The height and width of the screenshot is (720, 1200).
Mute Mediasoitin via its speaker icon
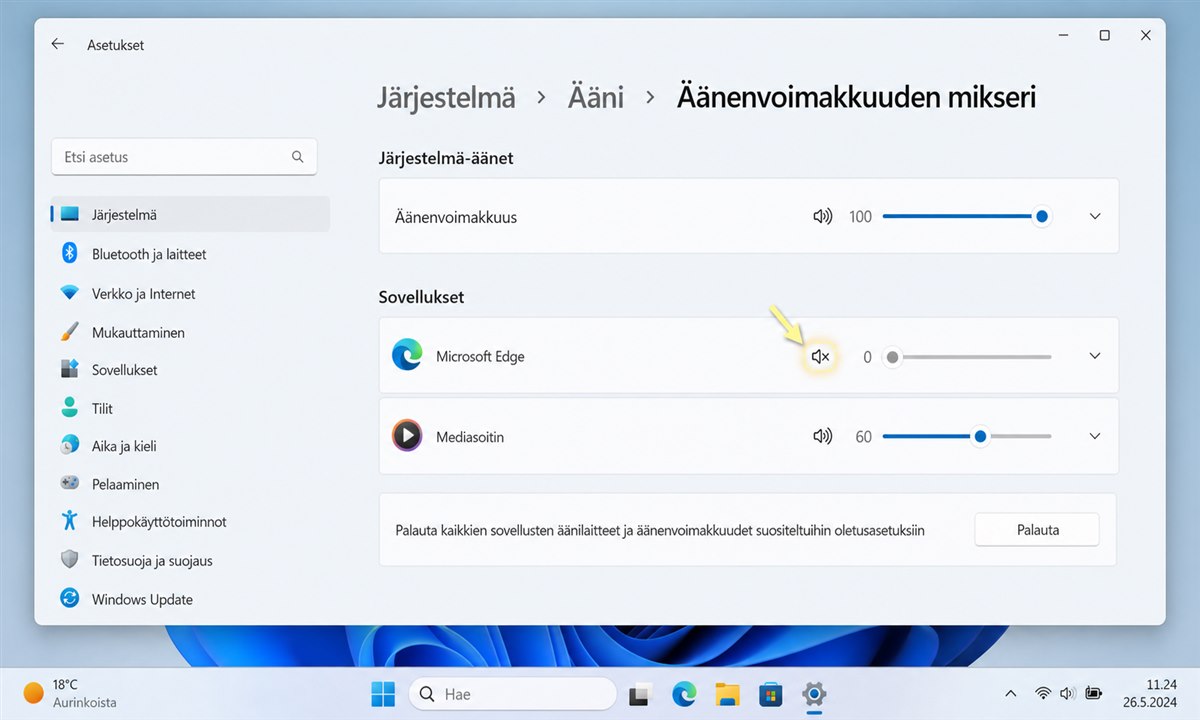pos(822,436)
